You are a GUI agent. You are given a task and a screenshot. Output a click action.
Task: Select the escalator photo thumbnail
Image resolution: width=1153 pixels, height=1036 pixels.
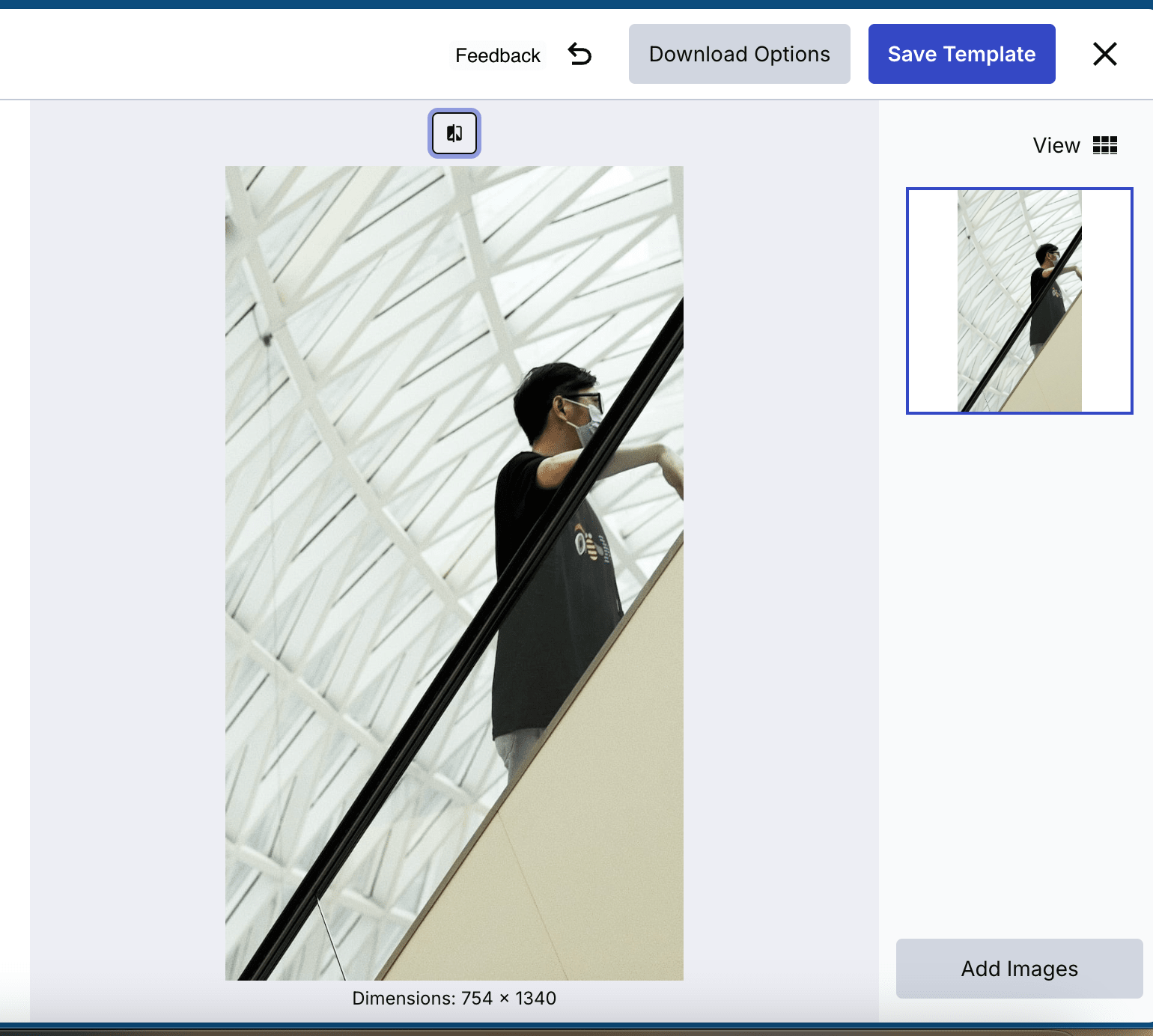(x=1020, y=301)
